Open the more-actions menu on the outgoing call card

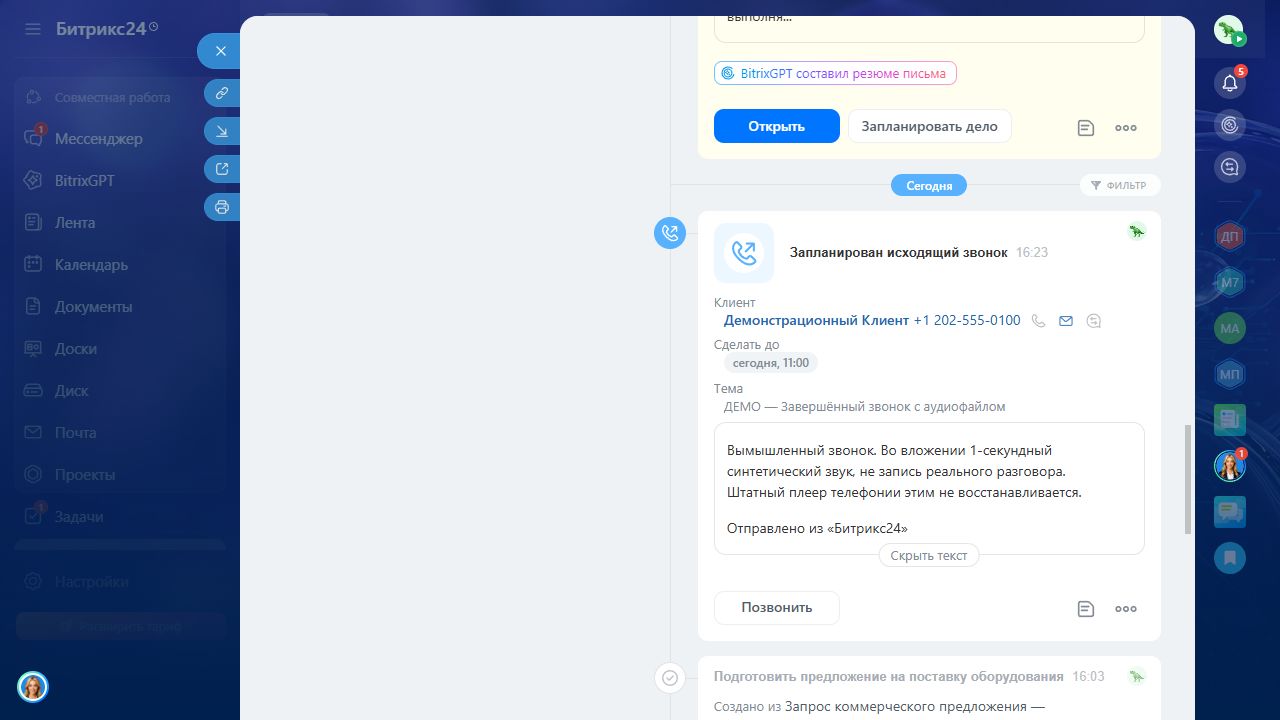(1126, 608)
